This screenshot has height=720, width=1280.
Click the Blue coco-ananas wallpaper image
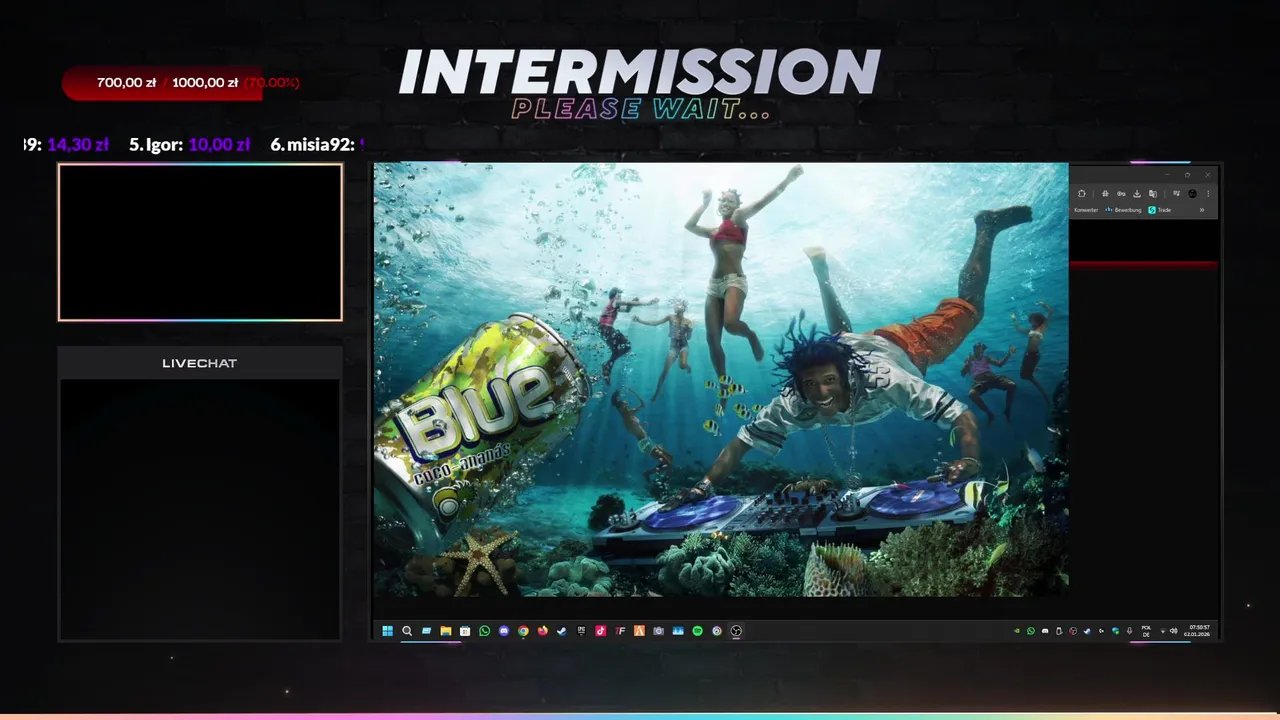pyautogui.click(x=720, y=380)
